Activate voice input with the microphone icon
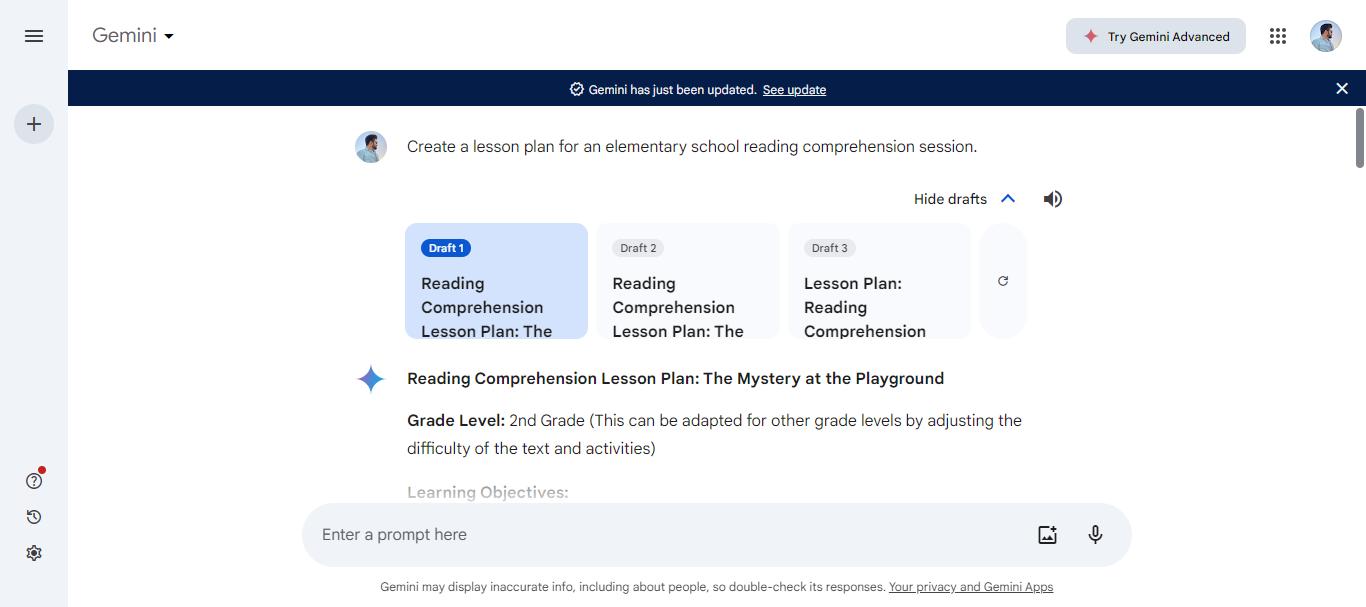Screen dimensions: 1366x607 coord(1094,534)
